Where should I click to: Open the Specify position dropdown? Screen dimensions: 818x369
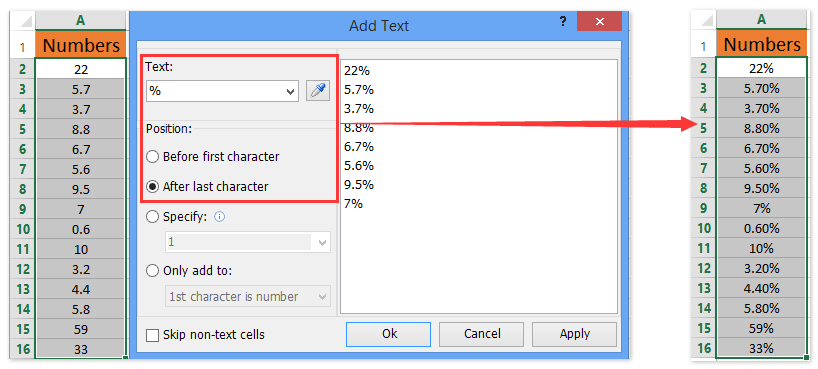(x=322, y=243)
